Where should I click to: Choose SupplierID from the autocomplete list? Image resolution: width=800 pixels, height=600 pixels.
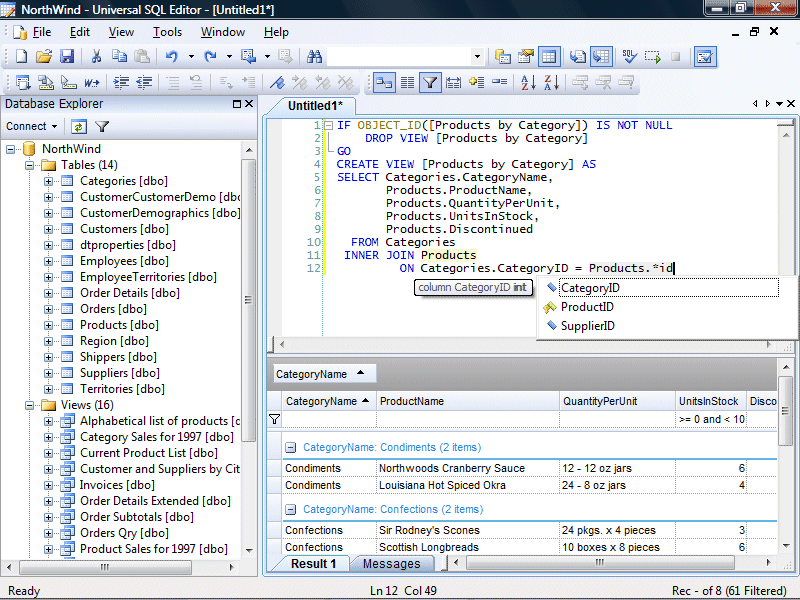click(668, 326)
